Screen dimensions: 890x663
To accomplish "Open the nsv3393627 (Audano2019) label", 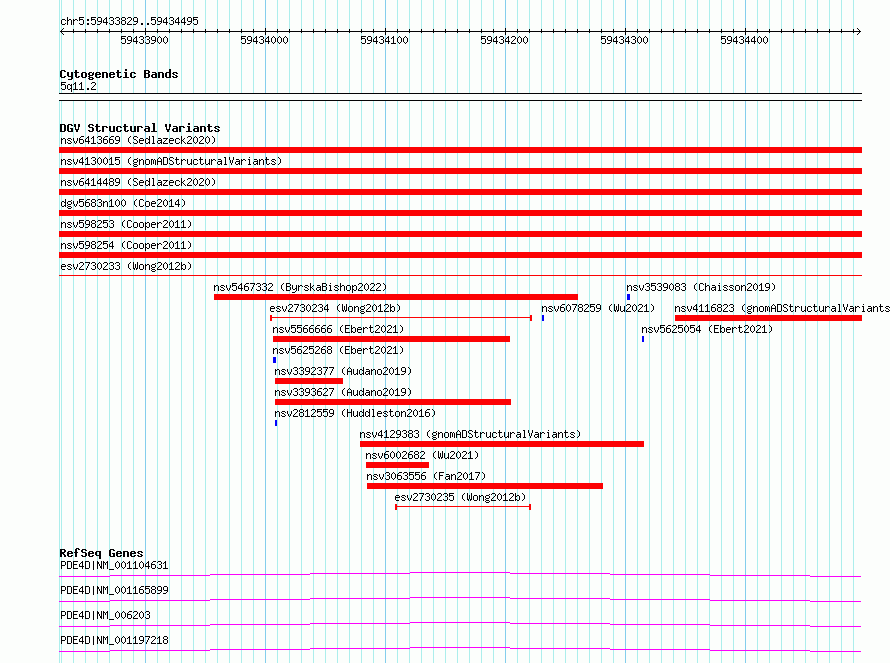I will click(x=343, y=392).
